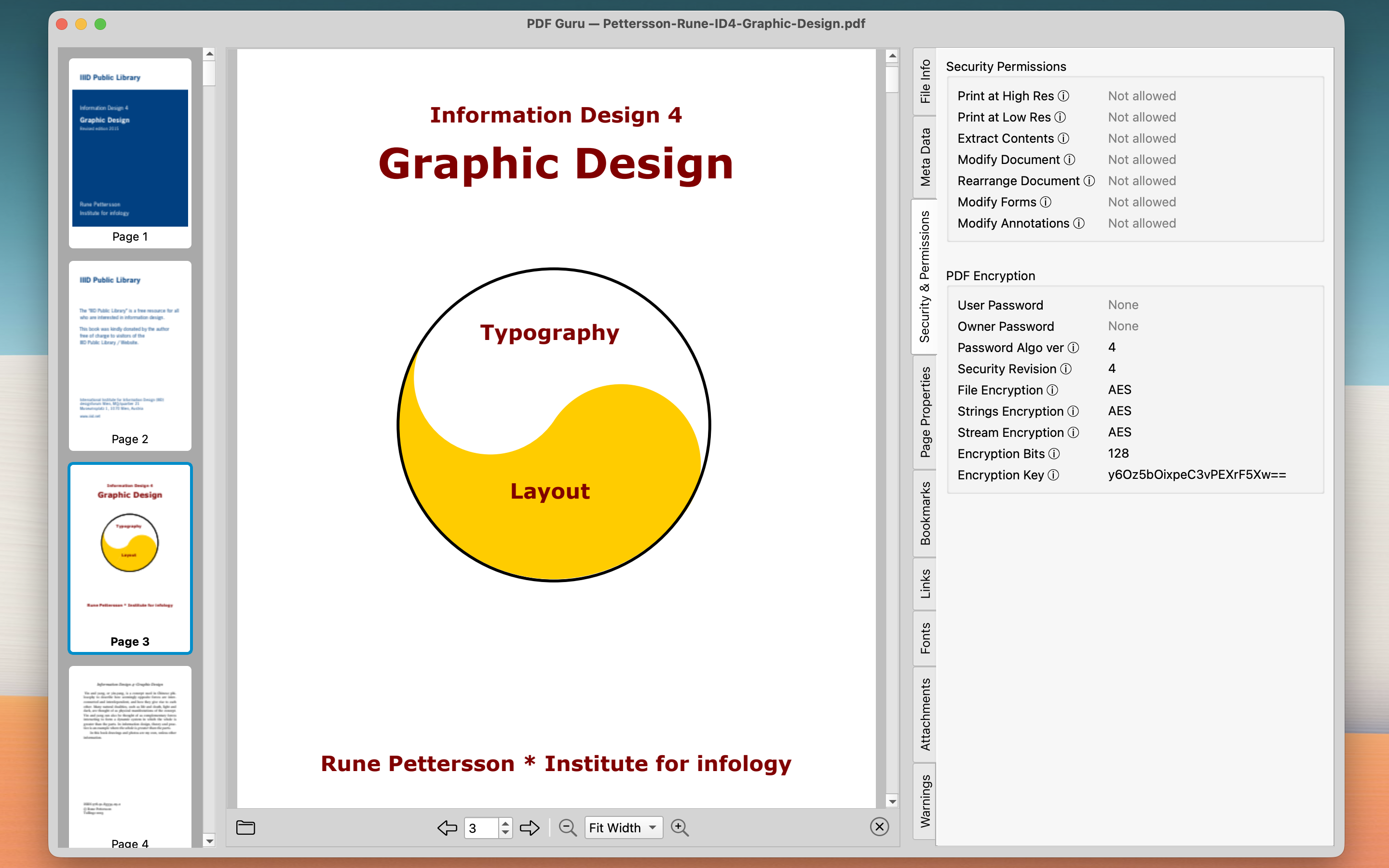Click the page number input field
The height and width of the screenshot is (868, 1389).
[481, 827]
